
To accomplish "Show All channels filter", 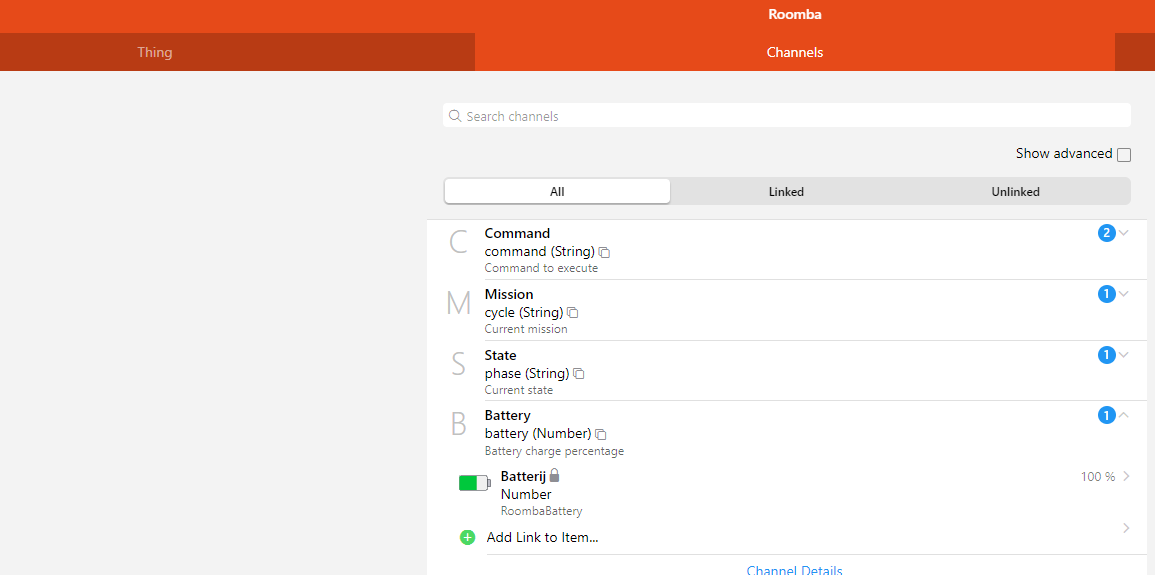I will point(557,191).
